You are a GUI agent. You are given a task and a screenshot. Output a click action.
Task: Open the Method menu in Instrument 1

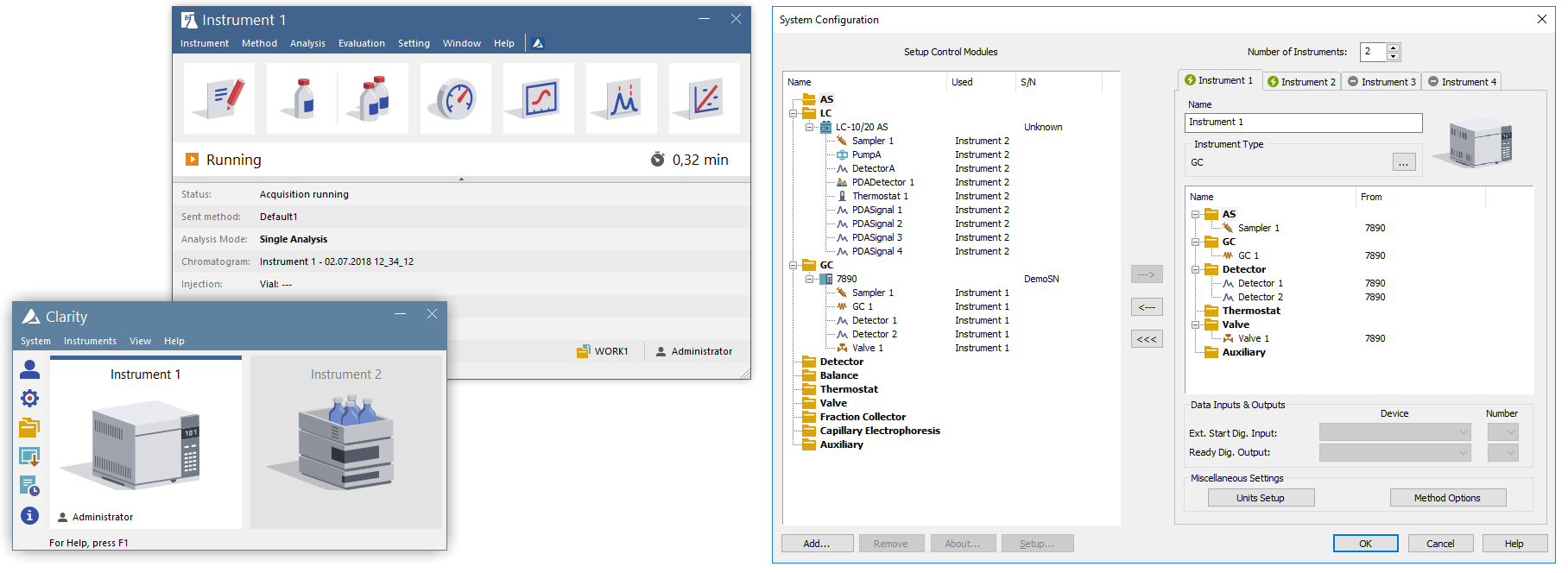click(x=259, y=43)
